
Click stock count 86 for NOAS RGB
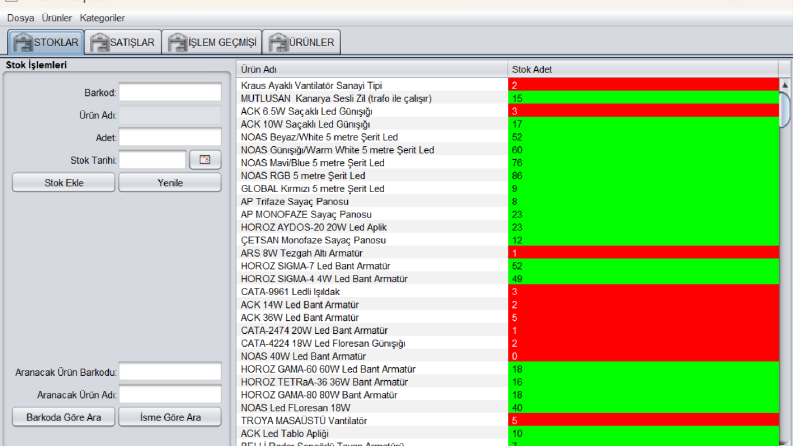click(x=643, y=175)
